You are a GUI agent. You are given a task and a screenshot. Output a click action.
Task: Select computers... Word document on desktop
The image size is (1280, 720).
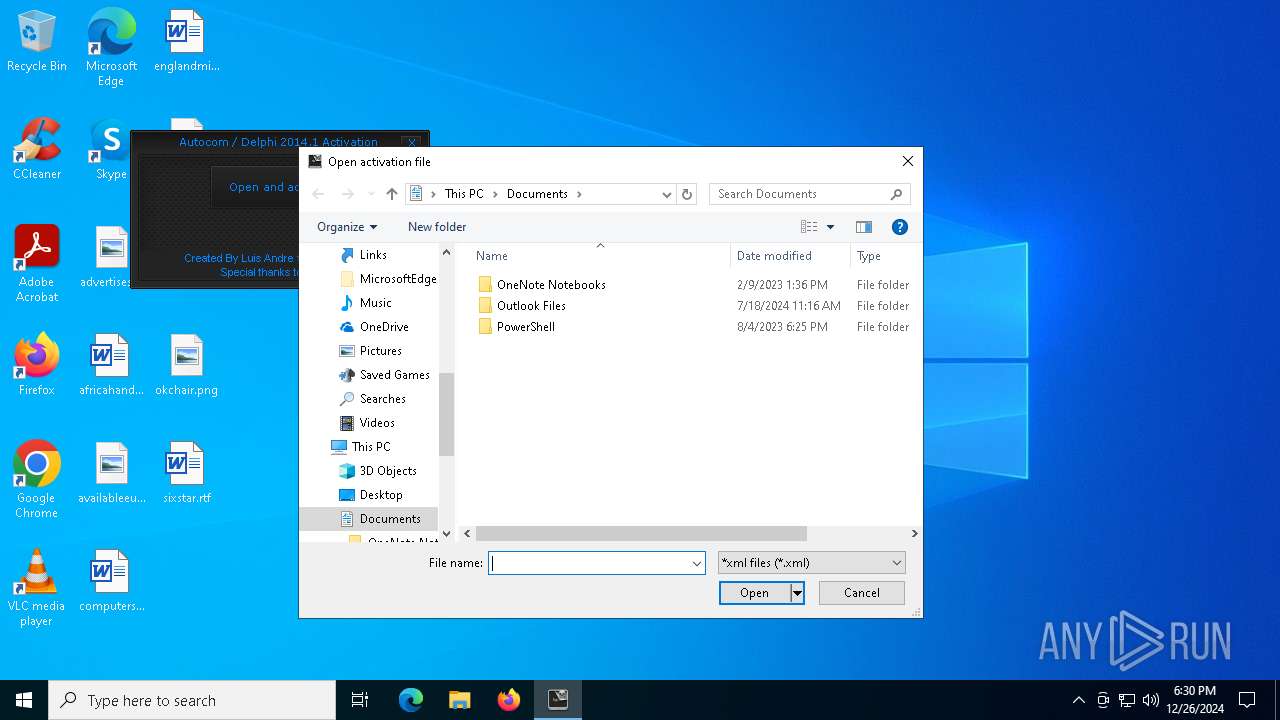point(111,581)
